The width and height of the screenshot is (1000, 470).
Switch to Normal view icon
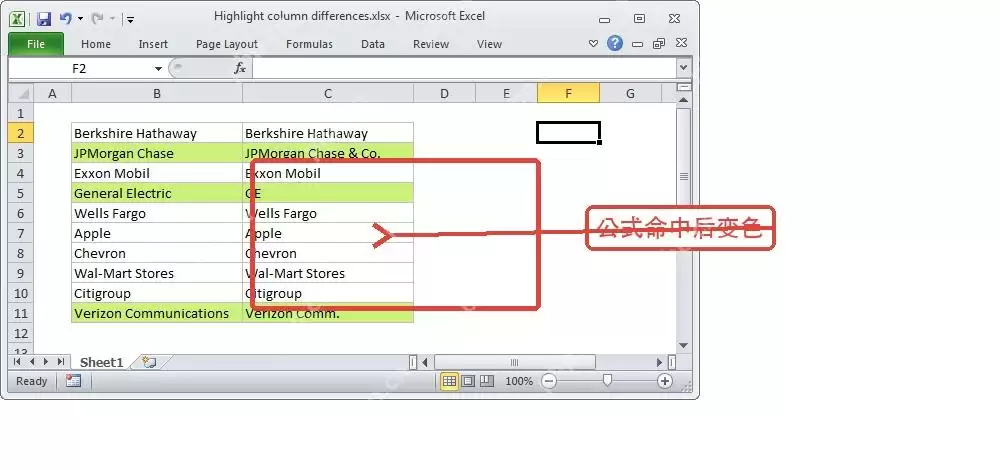tap(449, 381)
